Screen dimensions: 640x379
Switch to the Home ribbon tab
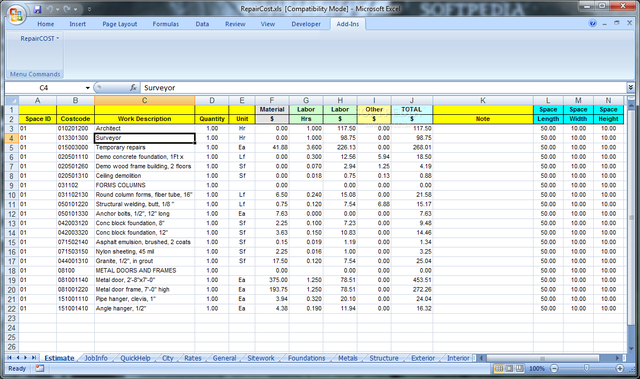(45, 24)
